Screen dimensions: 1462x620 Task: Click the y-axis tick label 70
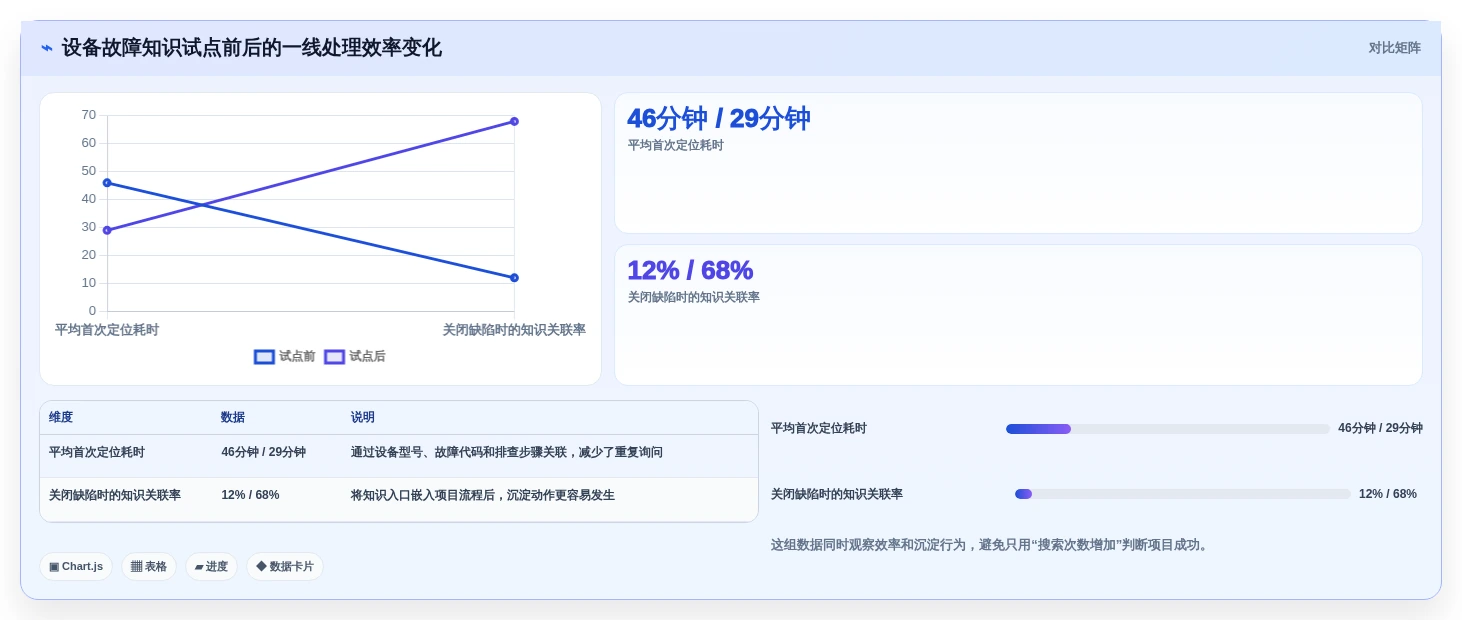[89, 115]
